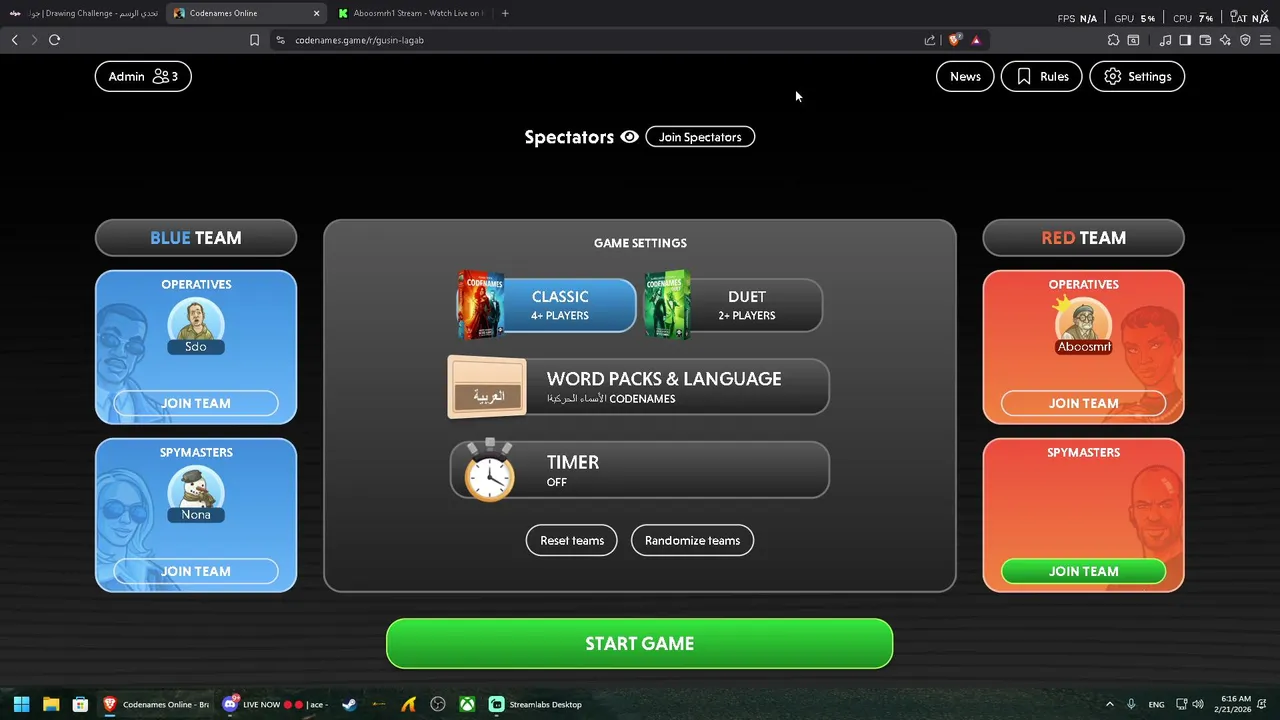
Task: Expand hidden system tray icons
Action: click(x=1109, y=704)
